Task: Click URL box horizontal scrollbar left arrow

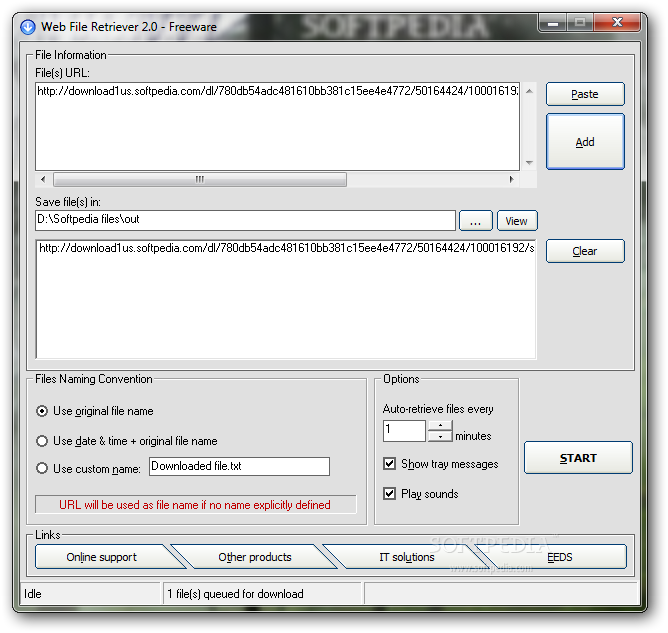Action: (43, 179)
